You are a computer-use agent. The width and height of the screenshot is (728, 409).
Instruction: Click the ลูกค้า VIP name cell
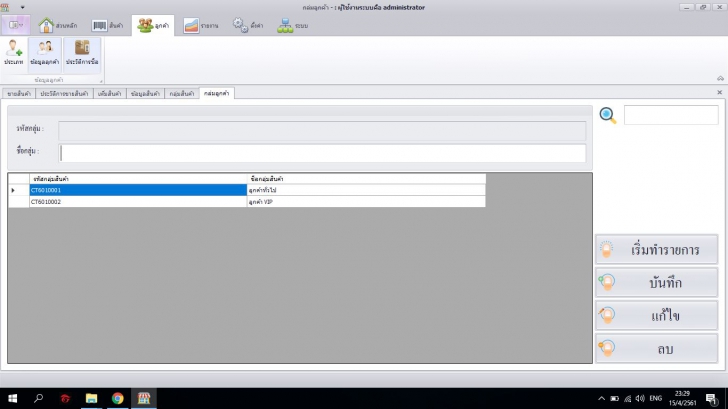pyautogui.click(x=366, y=201)
